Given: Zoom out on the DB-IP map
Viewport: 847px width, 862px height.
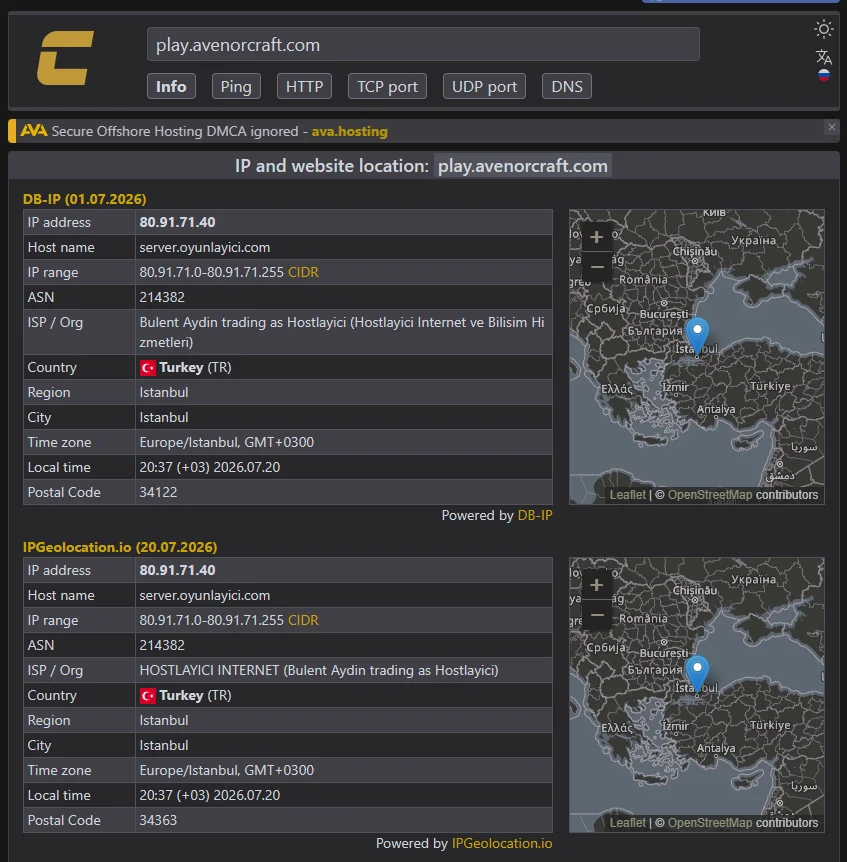Looking at the screenshot, I should 596,267.
